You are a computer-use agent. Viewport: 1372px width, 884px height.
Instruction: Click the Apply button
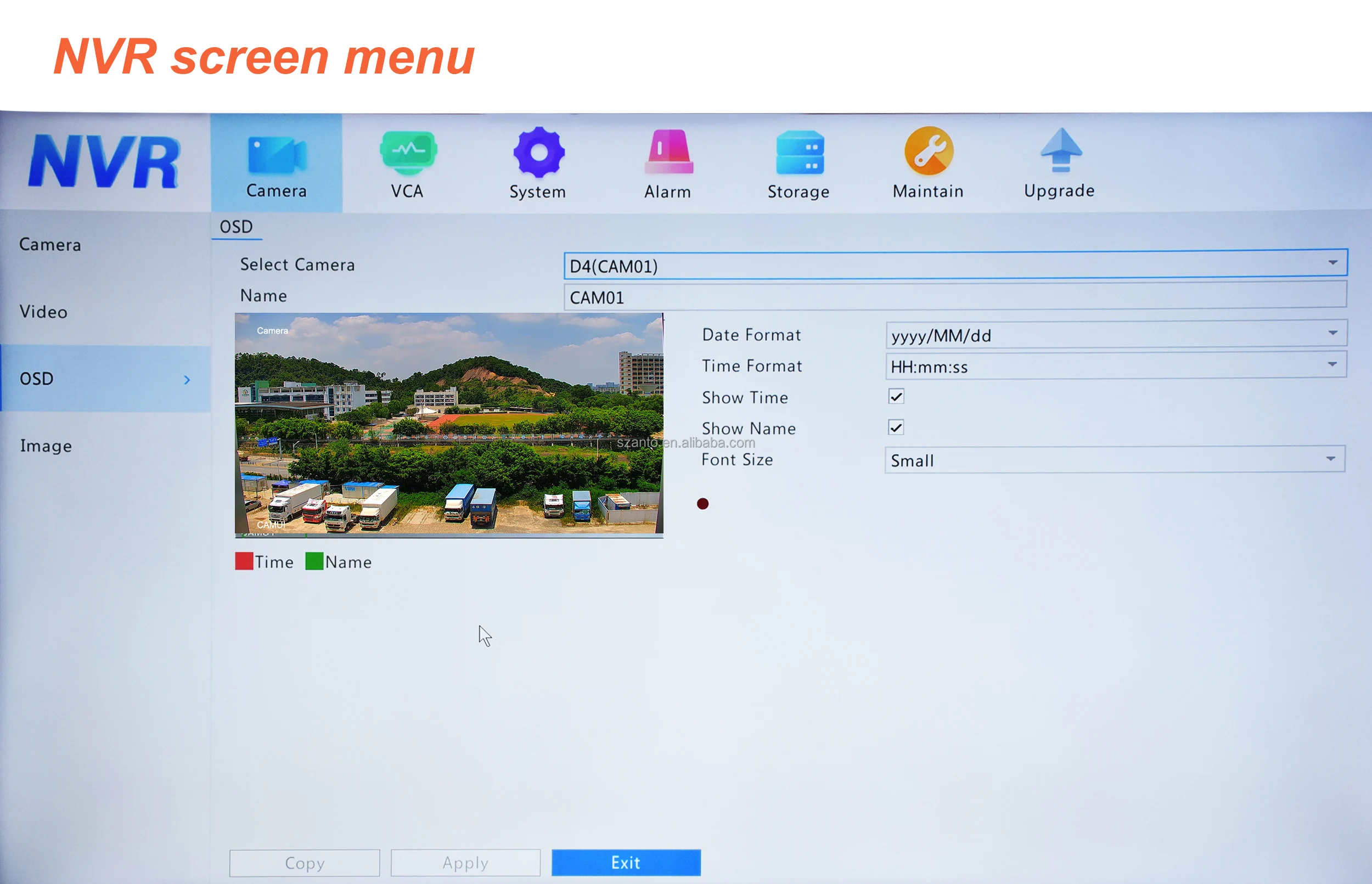pos(464,862)
